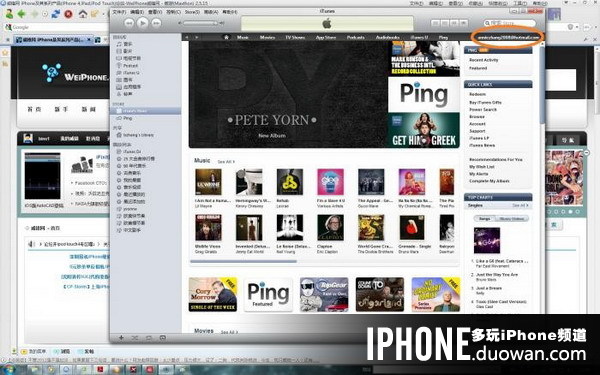This screenshot has width=600, height=375.
Task: Open Lil Wayne album cover
Action: tap(208, 182)
